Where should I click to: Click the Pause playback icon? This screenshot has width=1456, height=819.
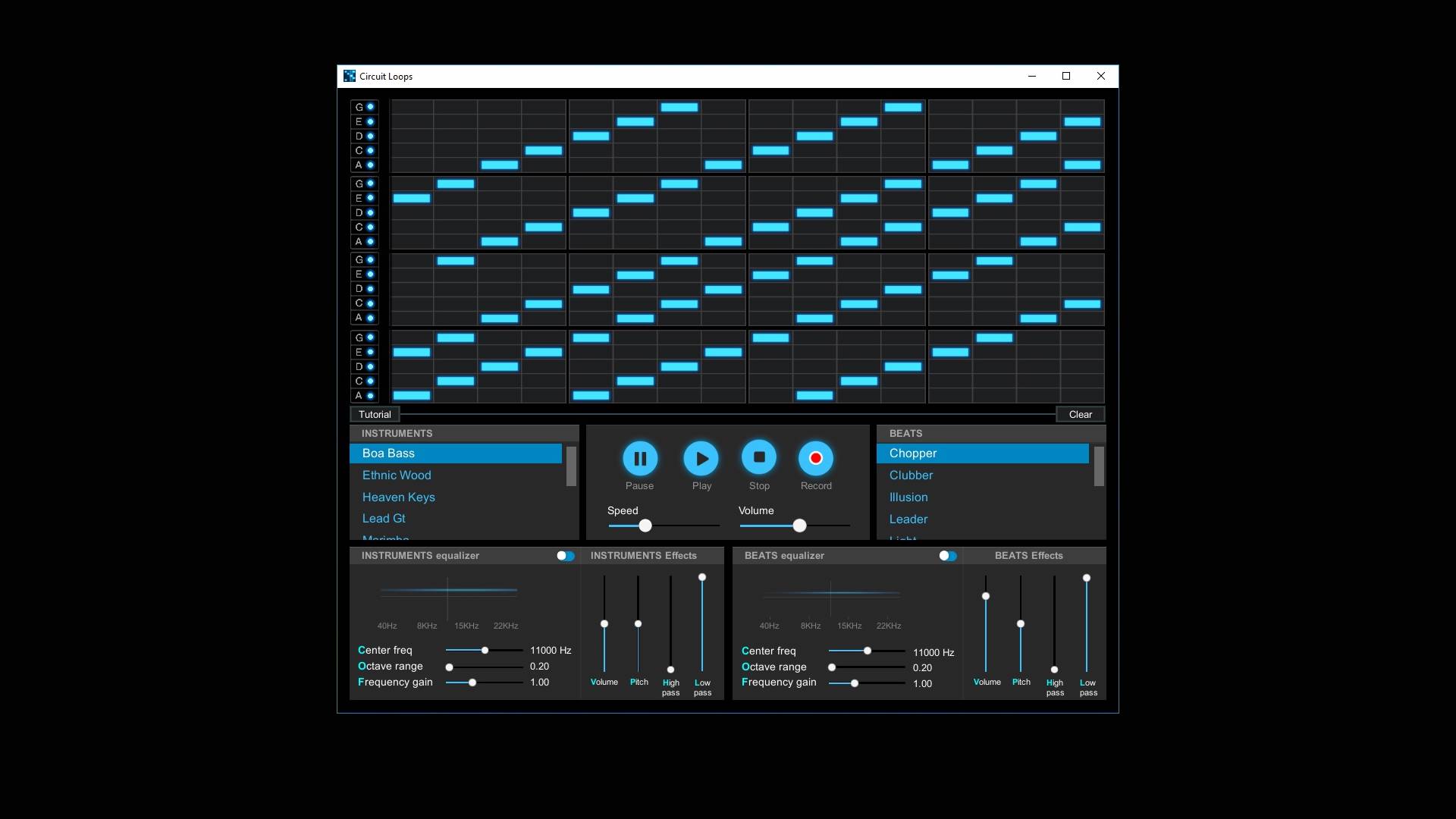[640, 457]
